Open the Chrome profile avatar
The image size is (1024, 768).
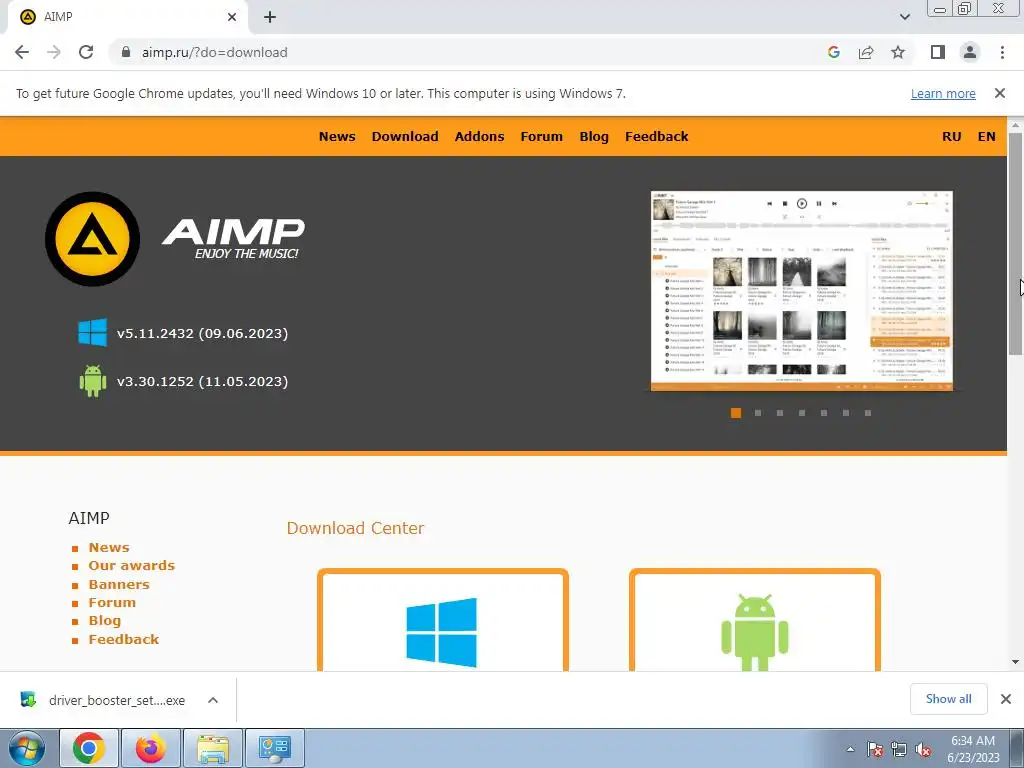[970, 52]
